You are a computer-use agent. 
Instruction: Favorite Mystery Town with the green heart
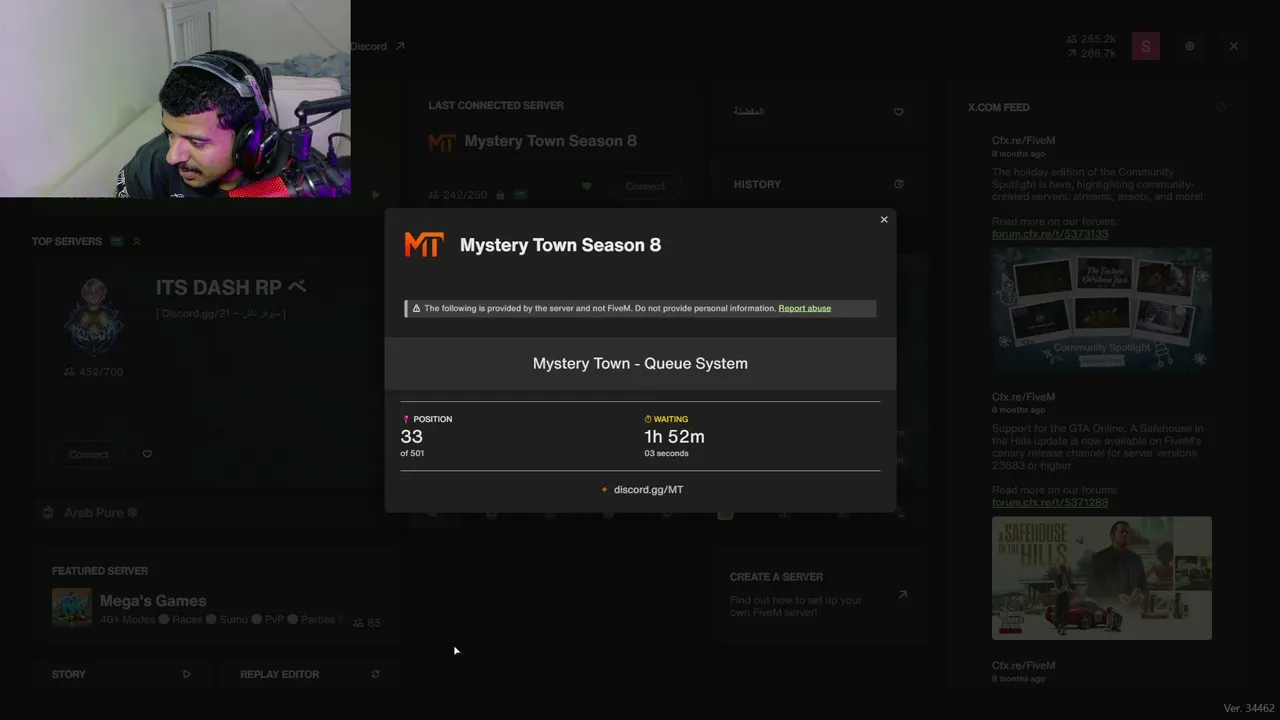pos(587,186)
